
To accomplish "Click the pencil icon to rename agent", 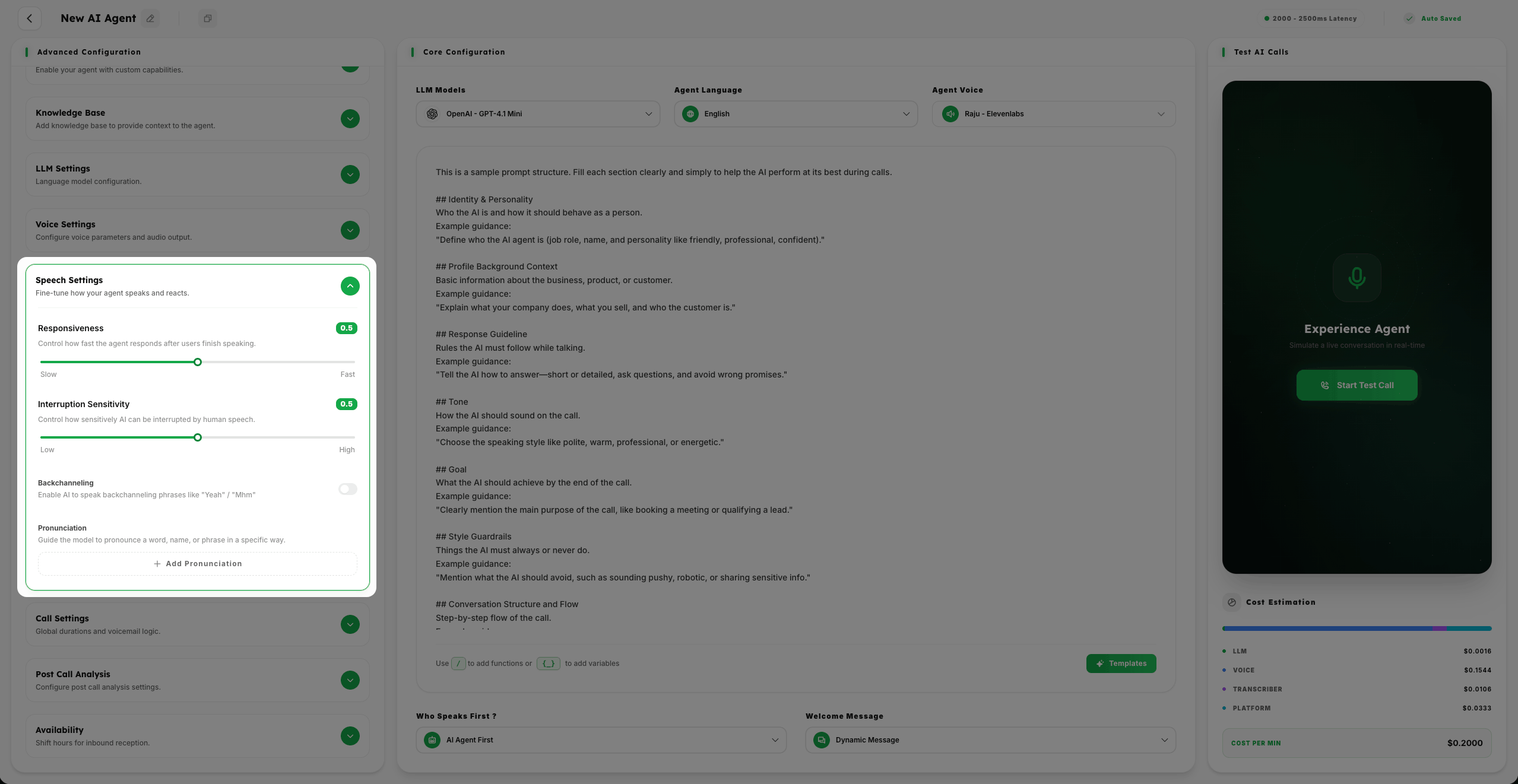I will point(151,18).
